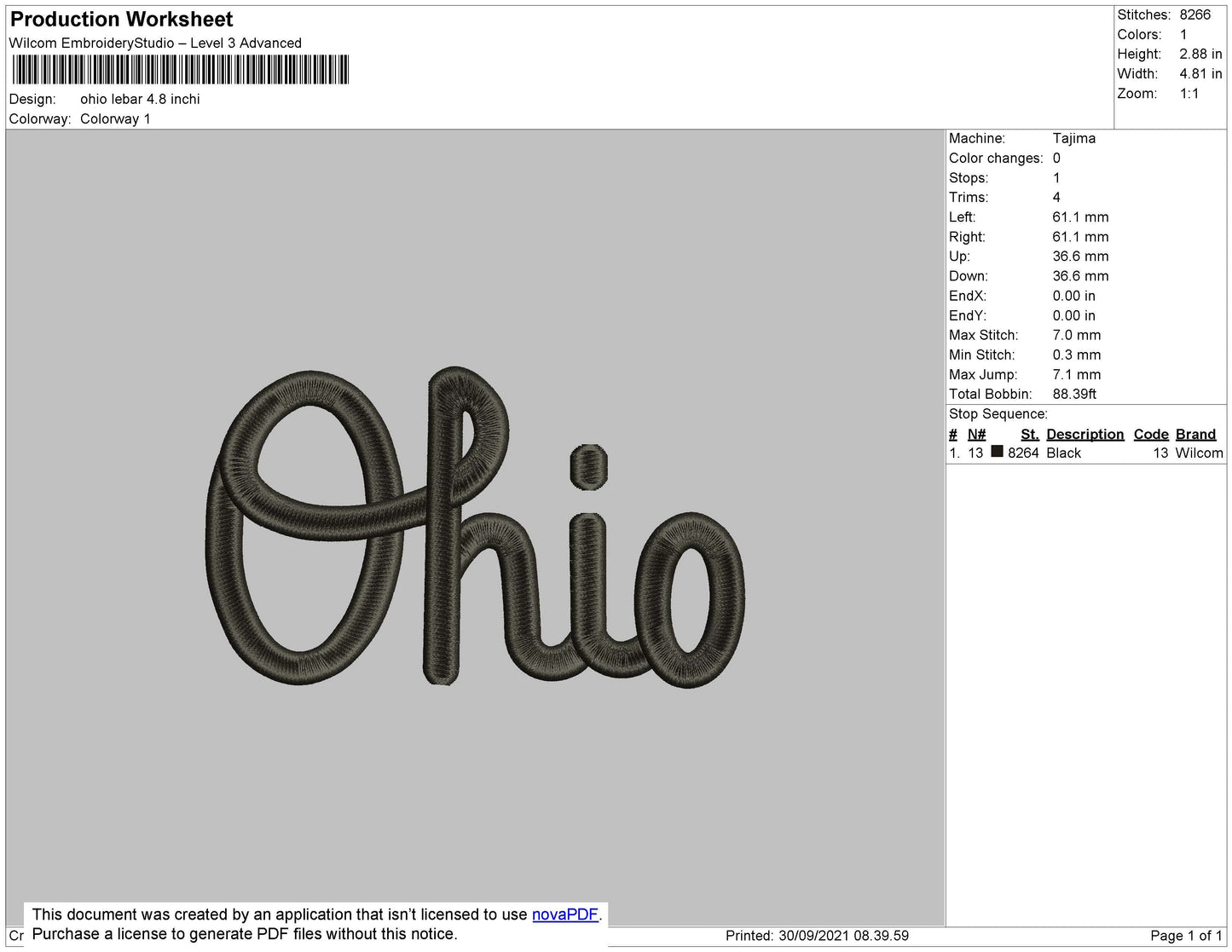Click the 'Stop Sequence:' label
The height and width of the screenshot is (952, 1232).
point(998,413)
